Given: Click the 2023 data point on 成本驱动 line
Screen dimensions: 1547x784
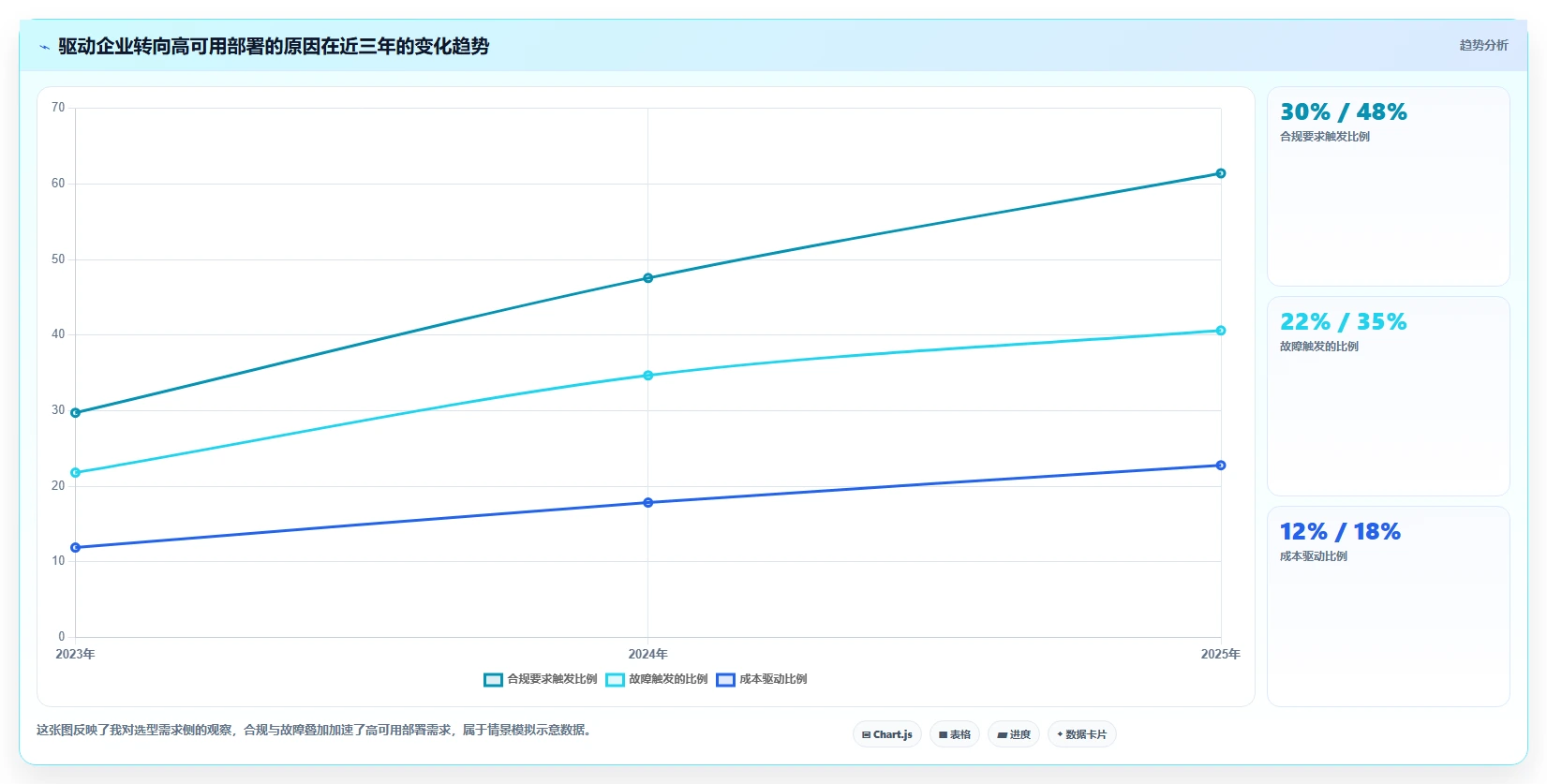Looking at the screenshot, I should (x=76, y=548).
